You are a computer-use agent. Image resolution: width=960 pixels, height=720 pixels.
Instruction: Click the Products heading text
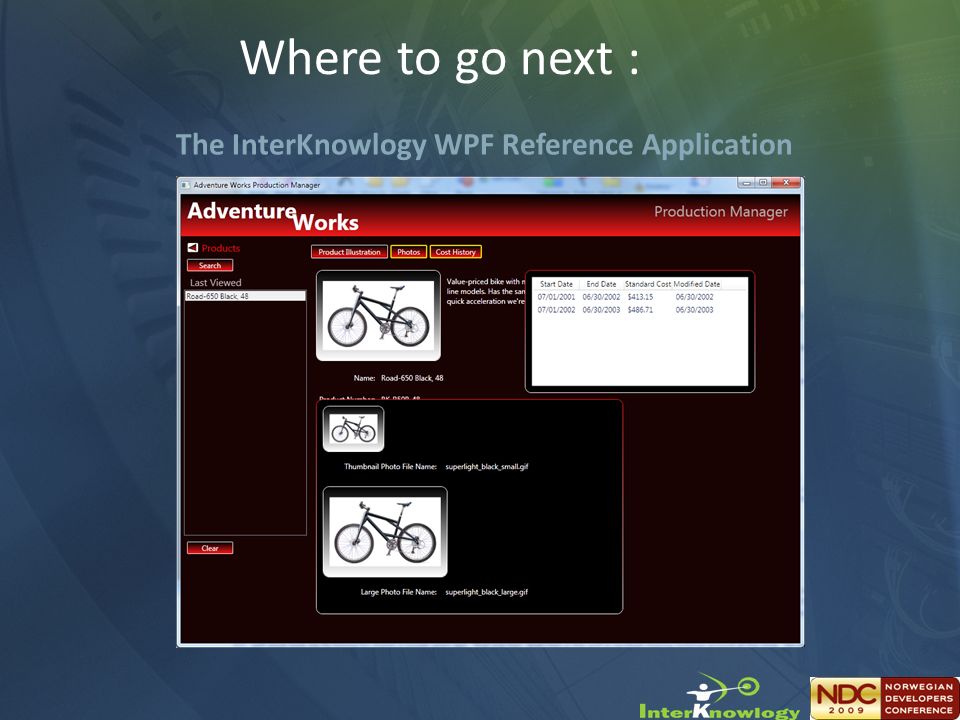(220, 248)
